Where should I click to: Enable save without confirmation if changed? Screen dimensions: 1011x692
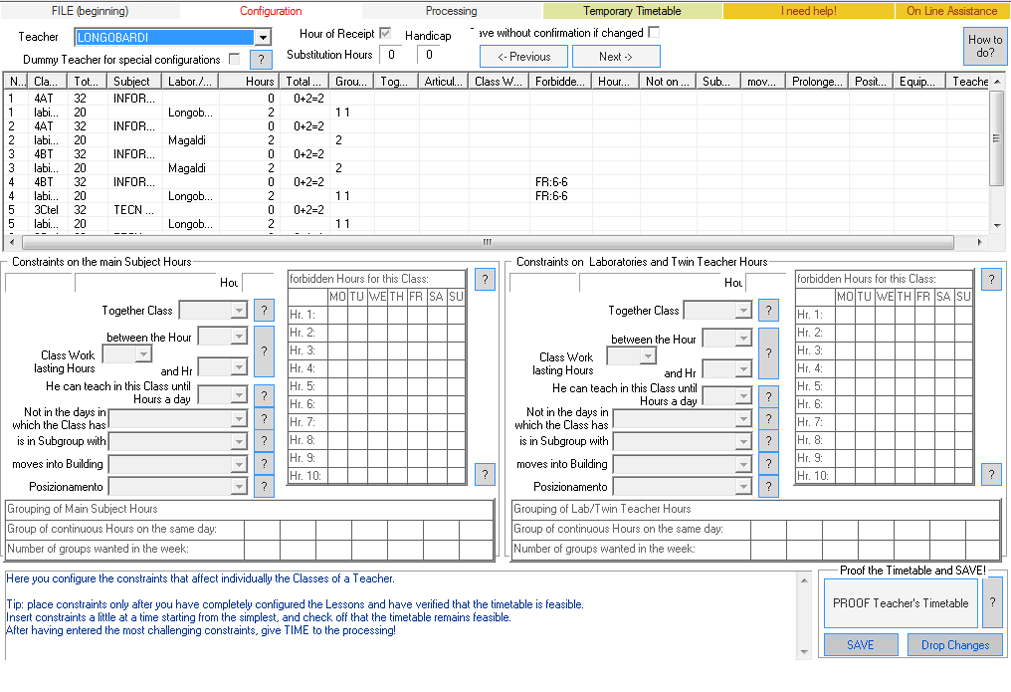click(654, 32)
